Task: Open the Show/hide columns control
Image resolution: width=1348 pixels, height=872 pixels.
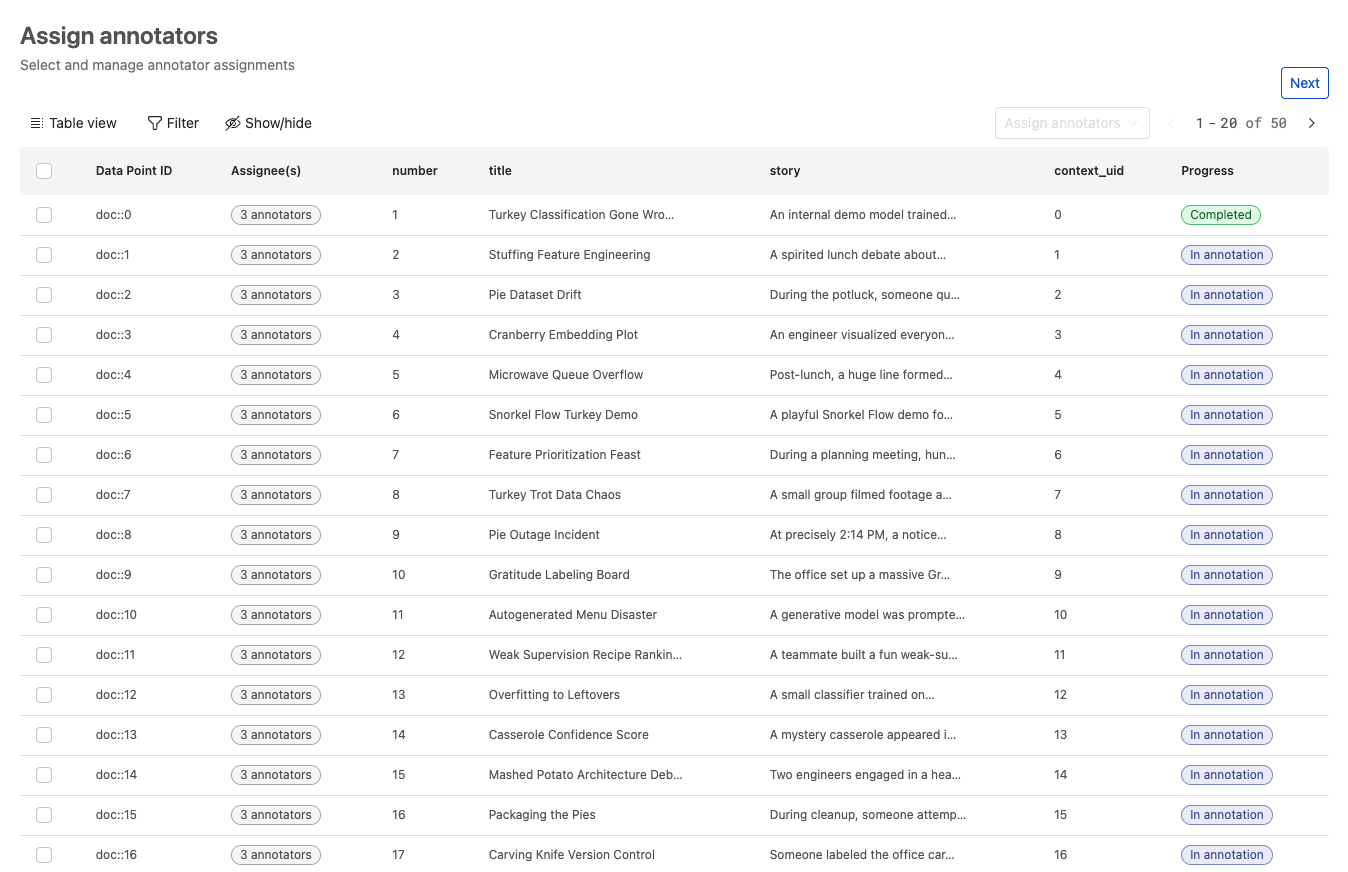Action: pos(268,122)
